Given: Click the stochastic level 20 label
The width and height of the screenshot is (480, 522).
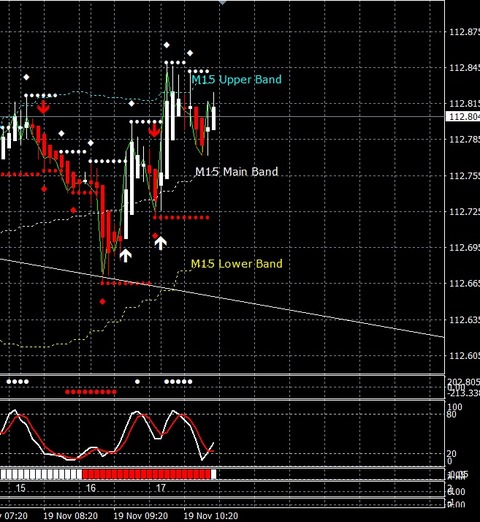Looking at the screenshot, I should [x=451, y=454].
